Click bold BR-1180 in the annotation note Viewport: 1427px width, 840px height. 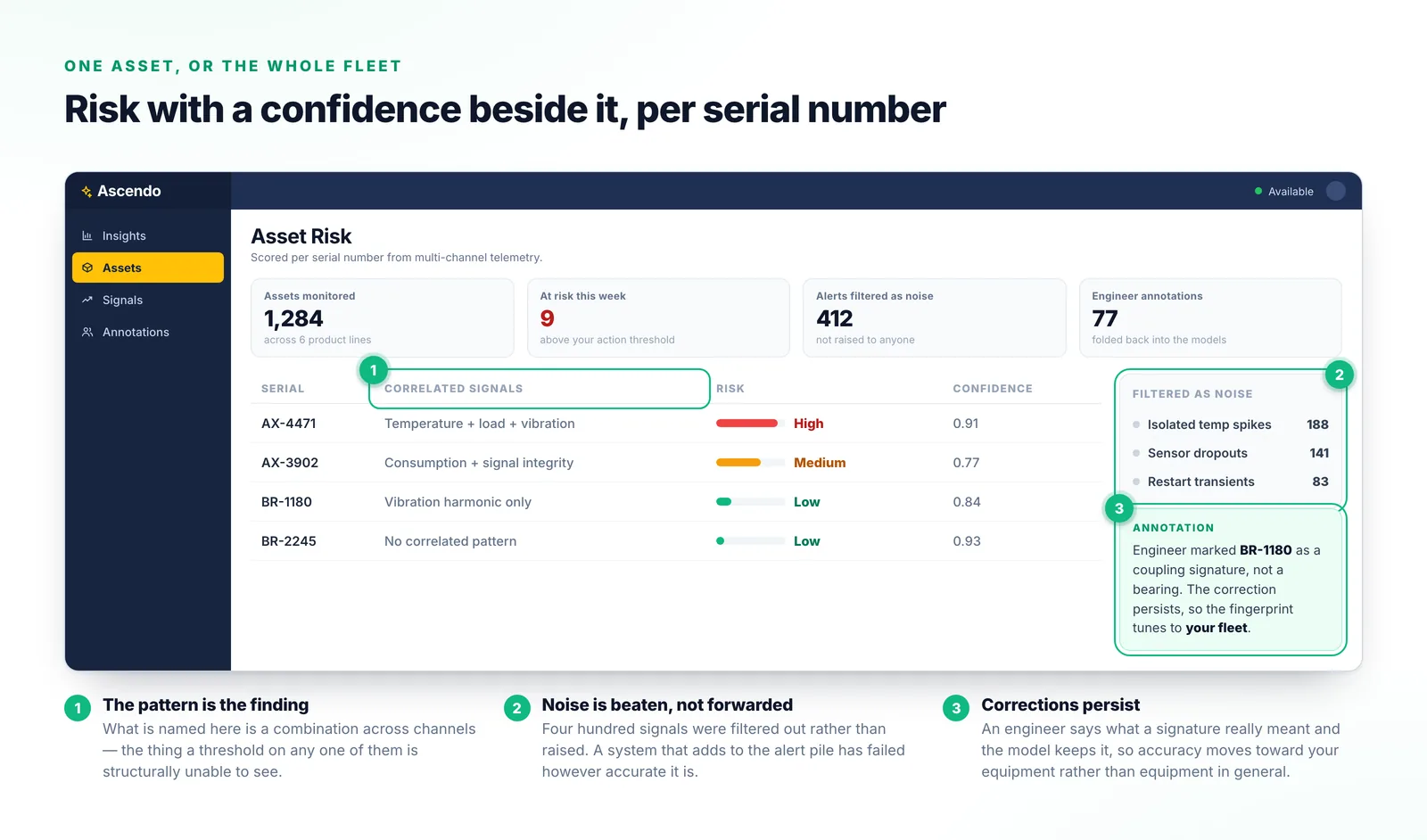pos(1266,550)
